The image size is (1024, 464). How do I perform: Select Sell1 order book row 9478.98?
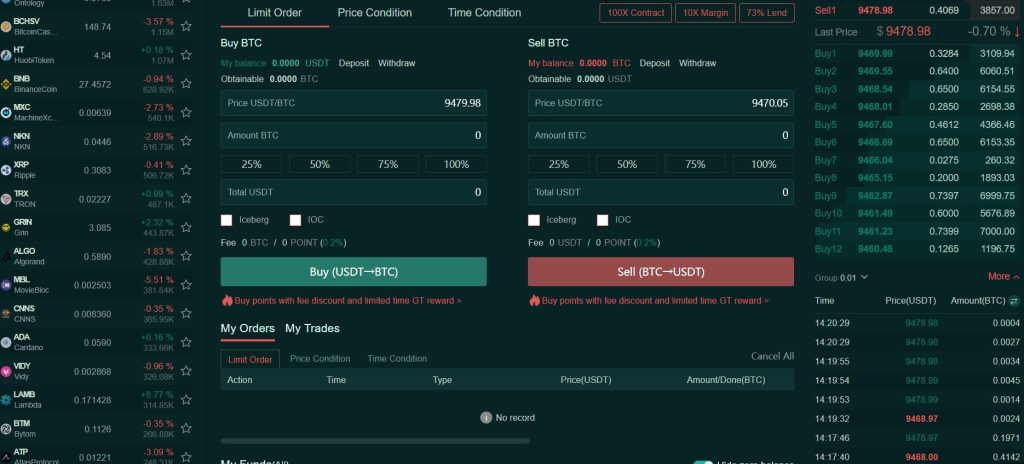(x=916, y=10)
